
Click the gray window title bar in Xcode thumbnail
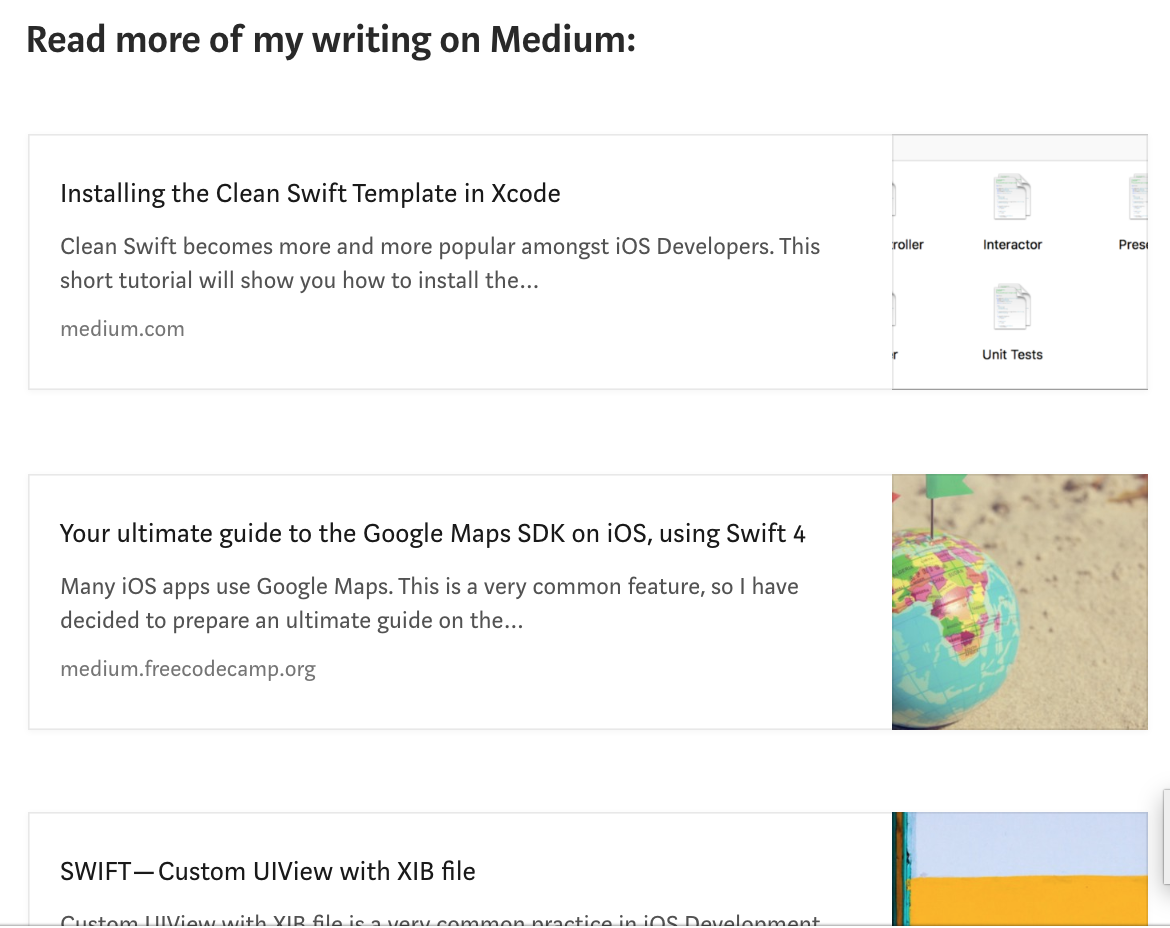click(x=1020, y=148)
